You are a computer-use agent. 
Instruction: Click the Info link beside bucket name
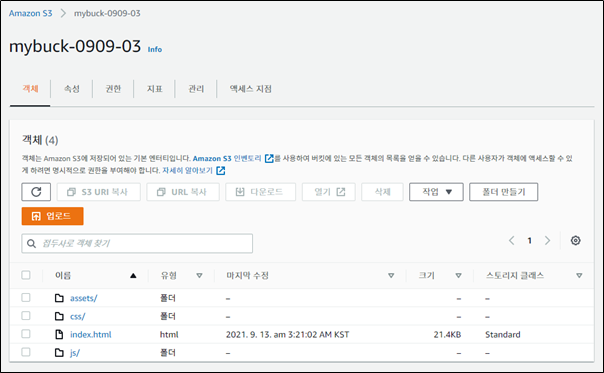pyautogui.click(x=155, y=49)
